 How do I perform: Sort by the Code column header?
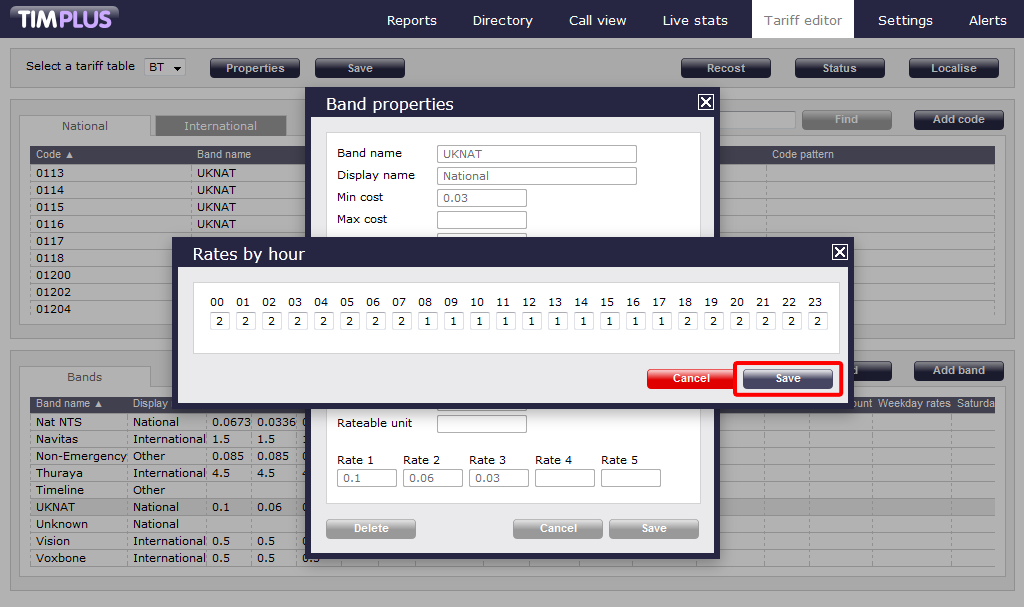coord(55,155)
